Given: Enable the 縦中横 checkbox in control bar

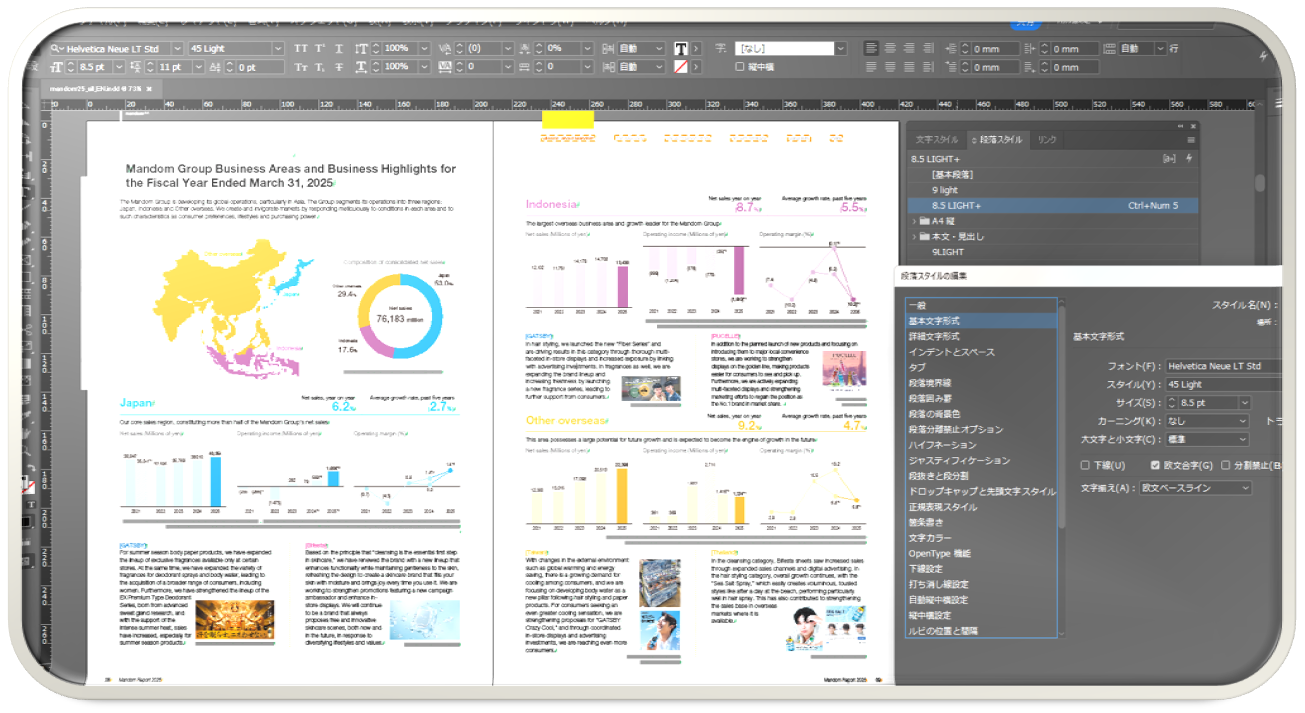Looking at the screenshot, I should tap(741, 67).
